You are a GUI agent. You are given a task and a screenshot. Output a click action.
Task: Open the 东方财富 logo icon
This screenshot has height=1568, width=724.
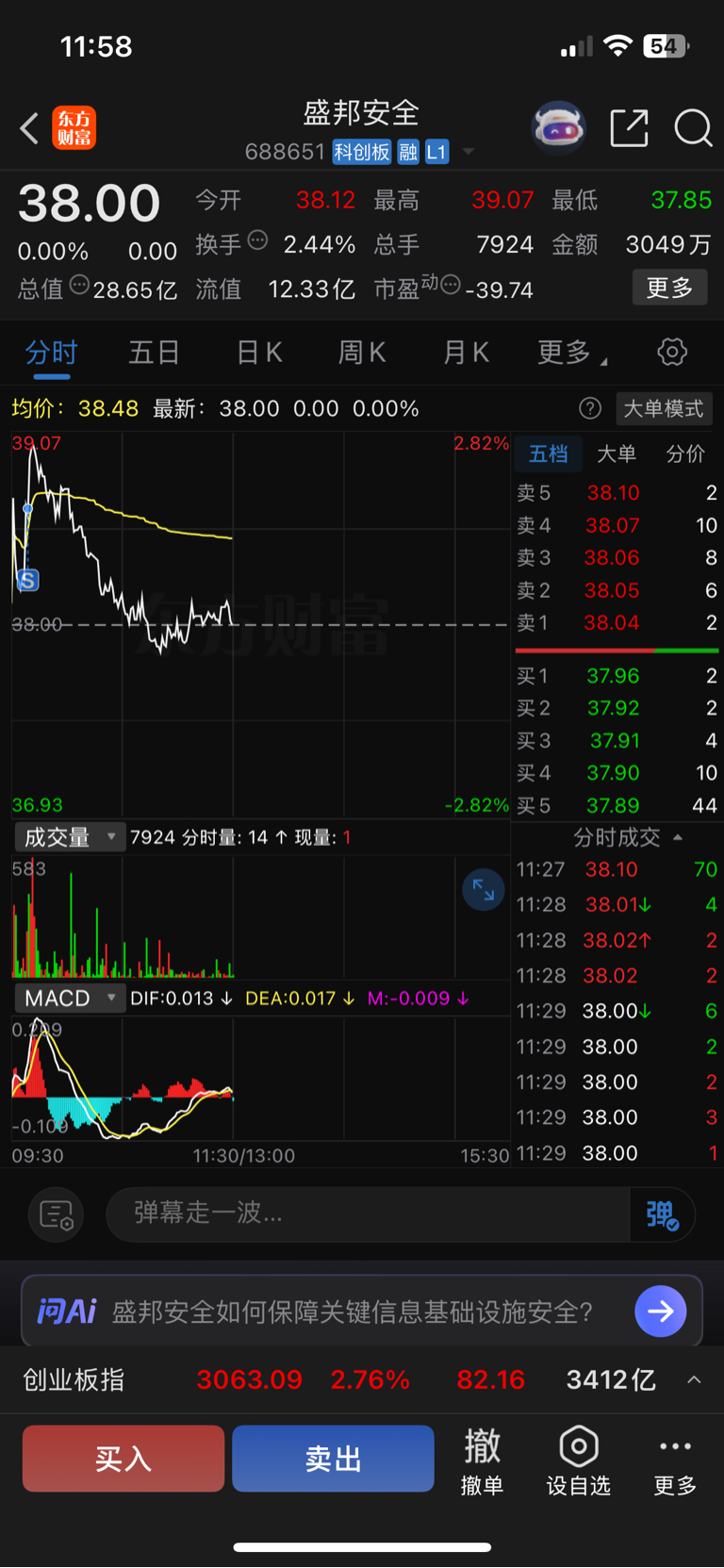coord(74,128)
